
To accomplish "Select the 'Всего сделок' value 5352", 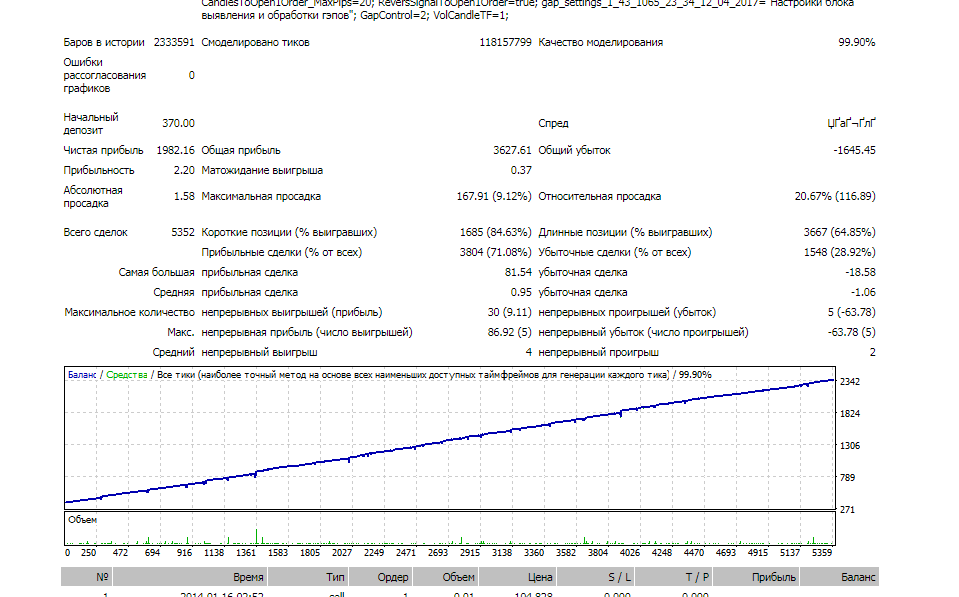I will pyautogui.click(x=182, y=232).
